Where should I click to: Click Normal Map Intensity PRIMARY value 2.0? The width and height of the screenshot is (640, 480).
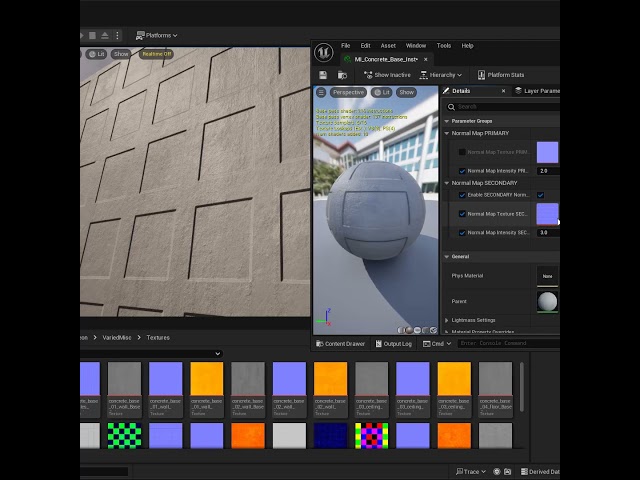pyautogui.click(x=548, y=171)
